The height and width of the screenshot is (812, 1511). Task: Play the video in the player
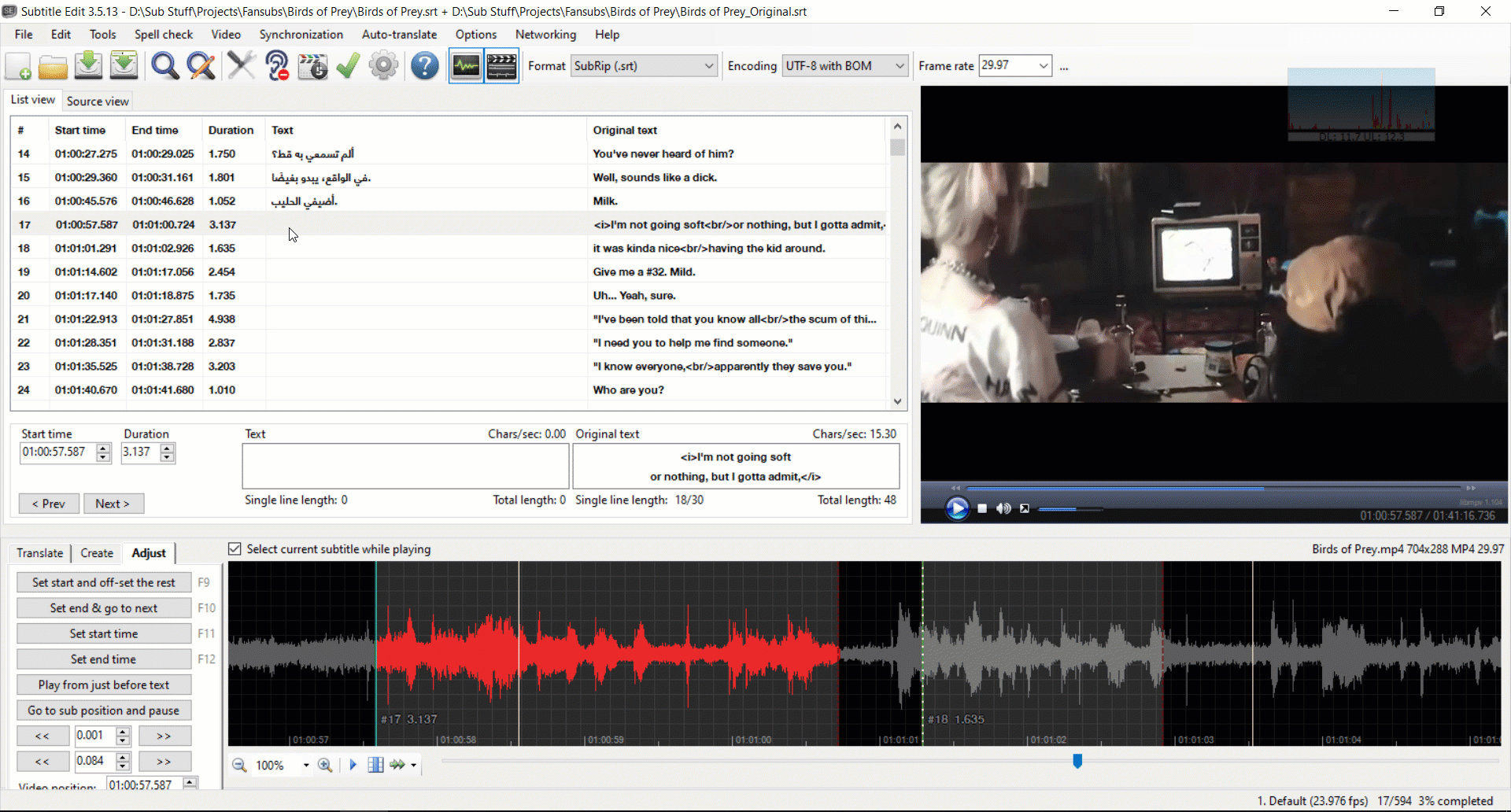[957, 509]
